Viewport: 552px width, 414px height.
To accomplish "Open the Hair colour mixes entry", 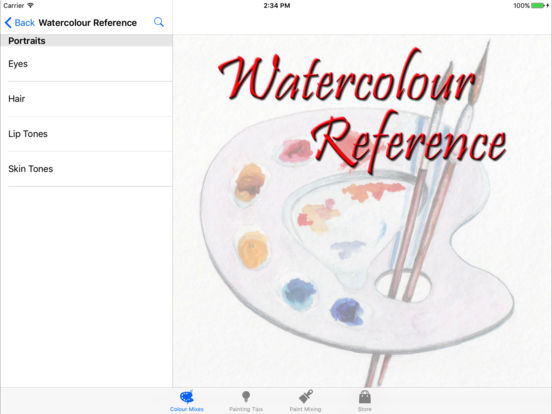I will (86, 99).
